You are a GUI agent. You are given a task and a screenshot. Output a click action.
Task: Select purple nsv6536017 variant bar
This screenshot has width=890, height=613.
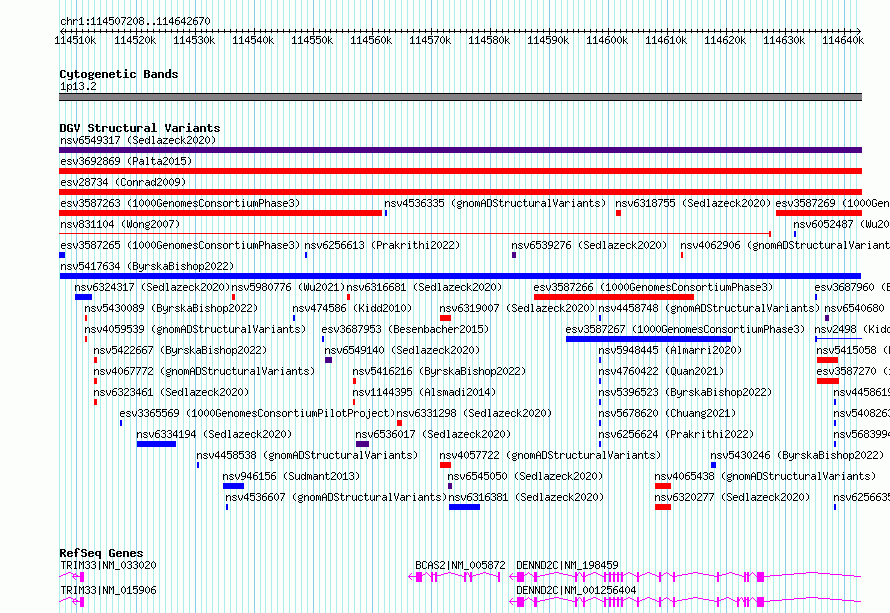tap(363, 444)
